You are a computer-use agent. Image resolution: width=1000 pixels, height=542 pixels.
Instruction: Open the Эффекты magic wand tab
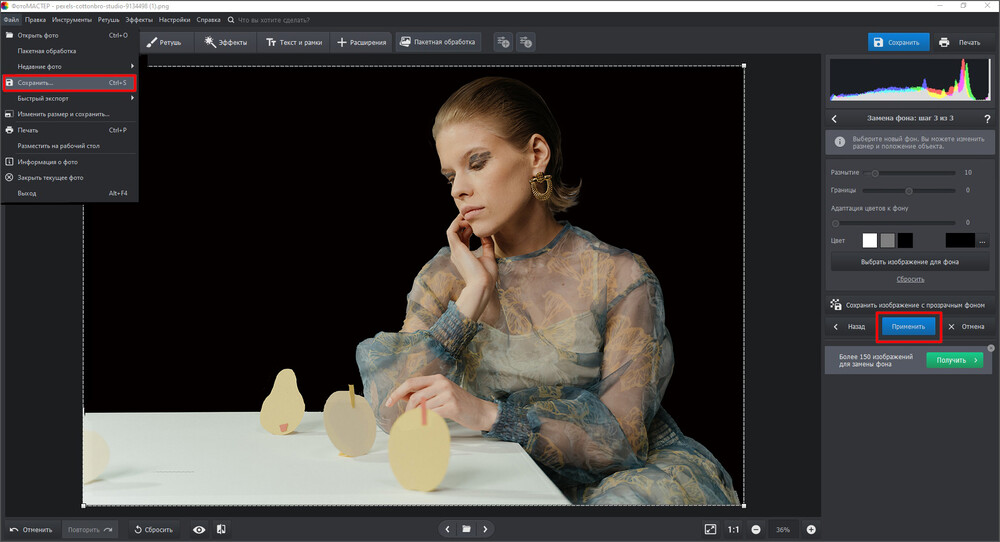click(x=225, y=42)
